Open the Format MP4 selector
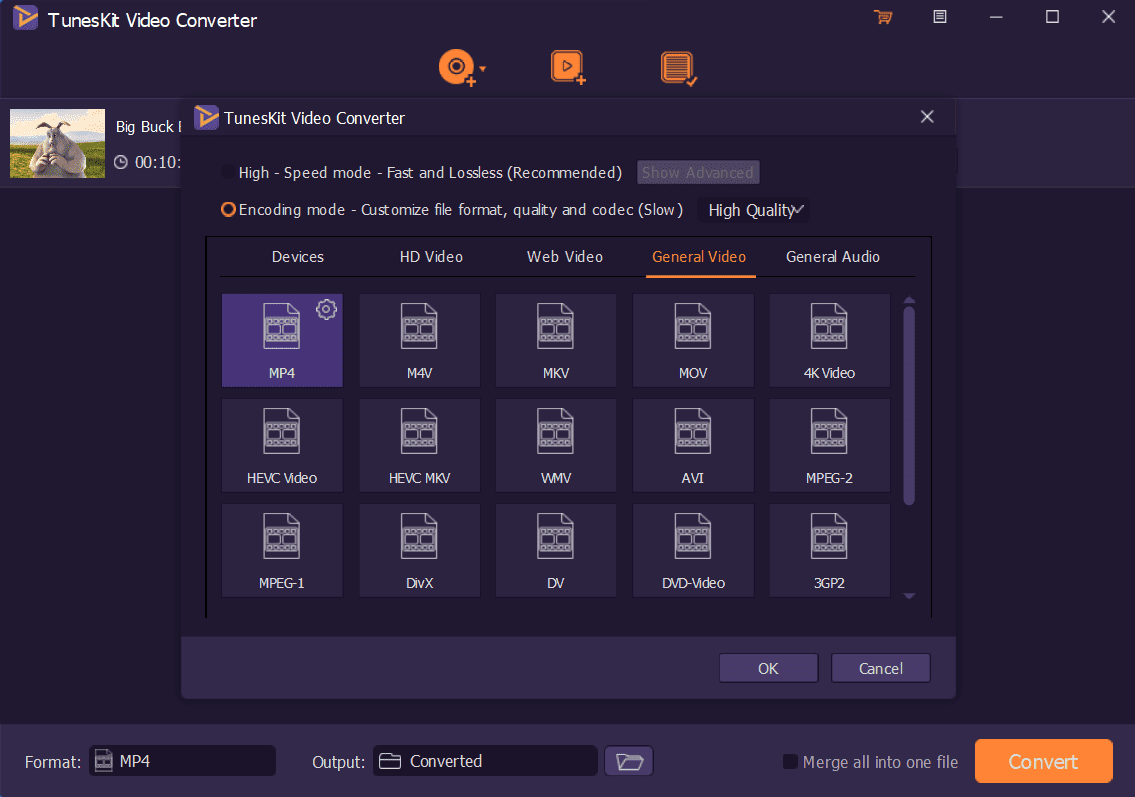 point(182,761)
